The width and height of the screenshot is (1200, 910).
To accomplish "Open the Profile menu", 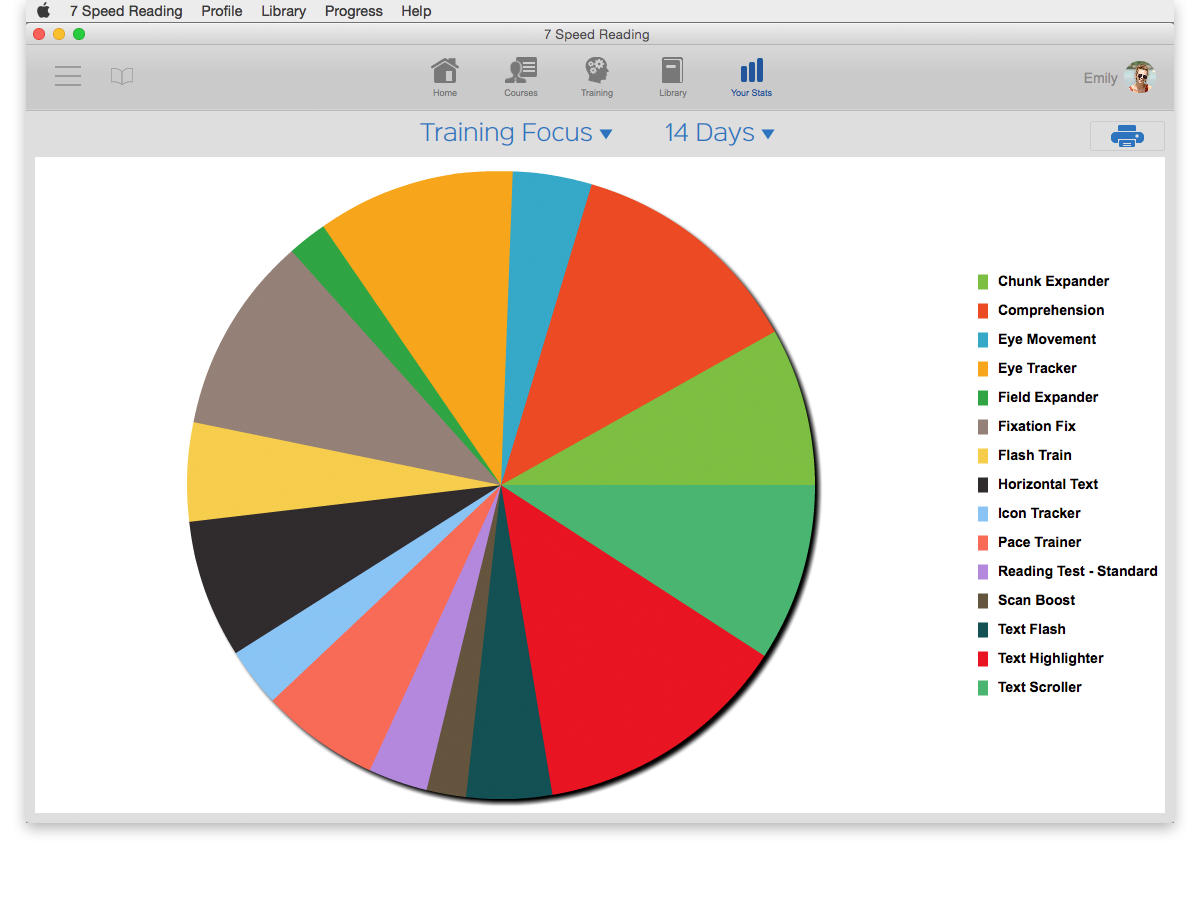I will tap(222, 11).
